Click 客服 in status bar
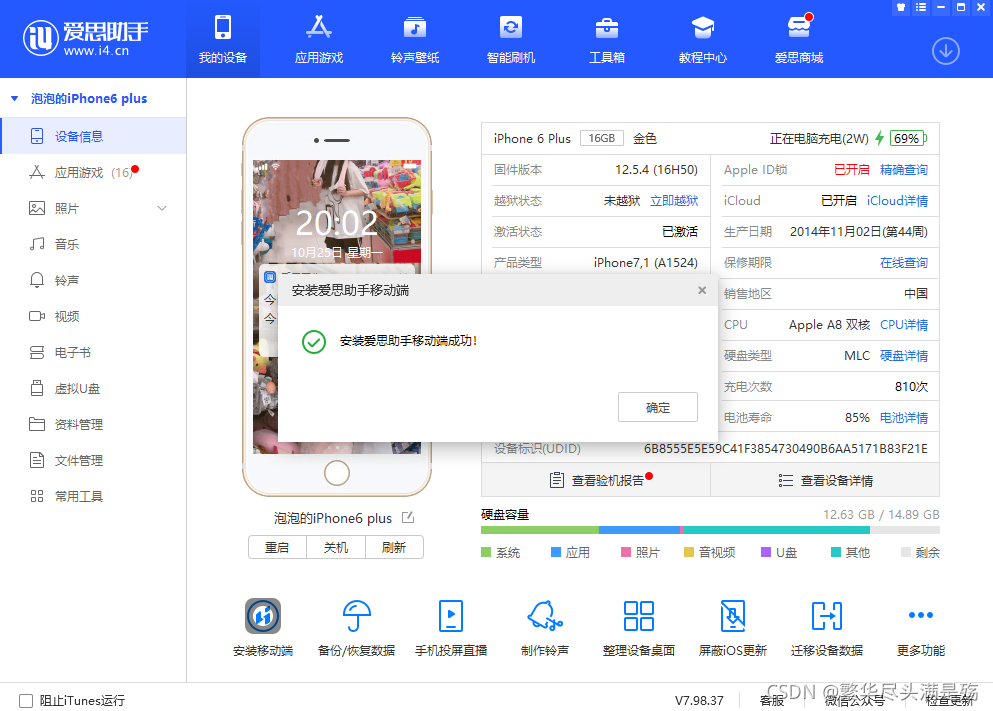 point(772,700)
